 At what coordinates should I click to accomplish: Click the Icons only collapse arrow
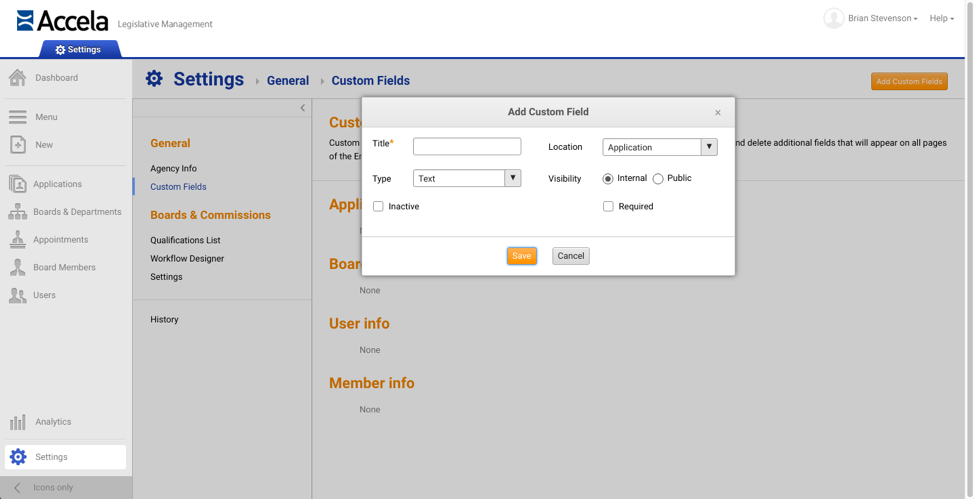coord(17,488)
